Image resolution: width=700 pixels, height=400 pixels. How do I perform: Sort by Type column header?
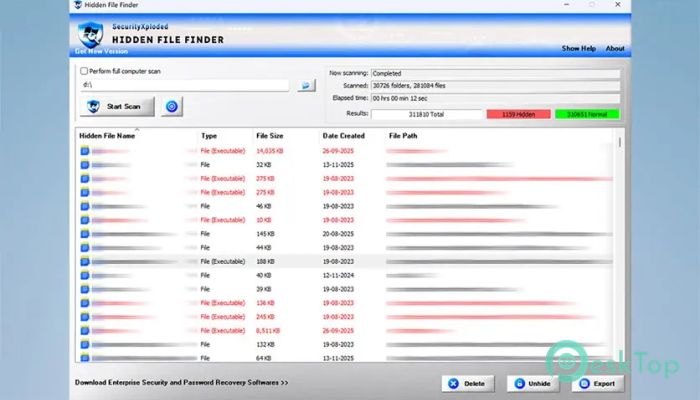[x=209, y=136]
